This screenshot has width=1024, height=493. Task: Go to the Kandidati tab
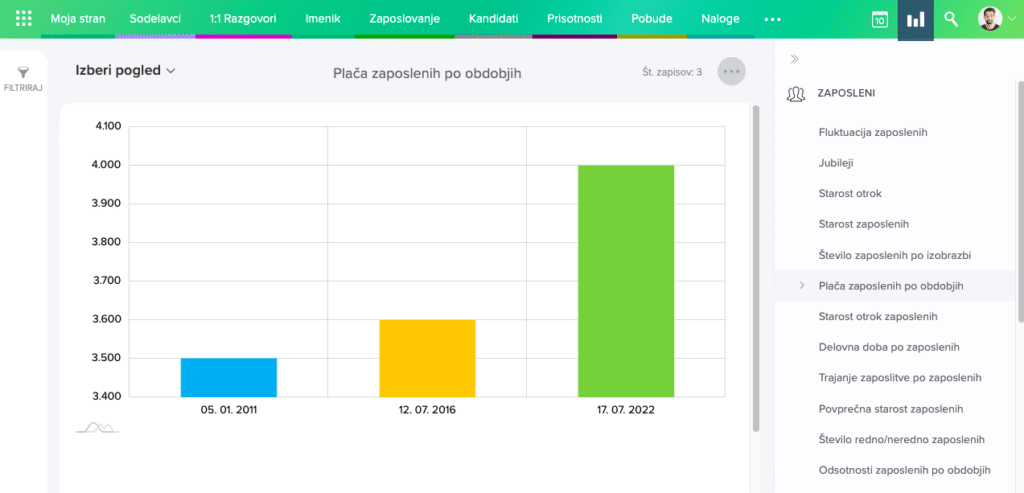click(493, 19)
